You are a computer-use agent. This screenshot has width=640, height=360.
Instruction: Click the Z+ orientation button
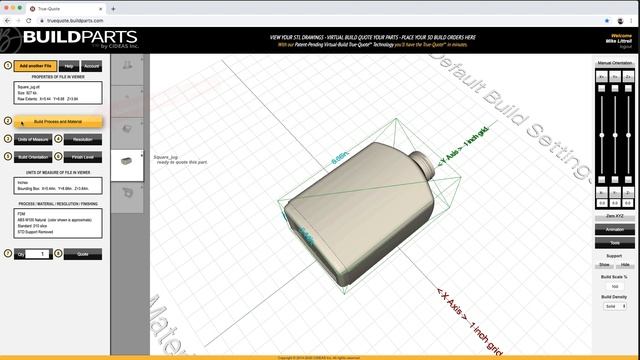coord(628,77)
